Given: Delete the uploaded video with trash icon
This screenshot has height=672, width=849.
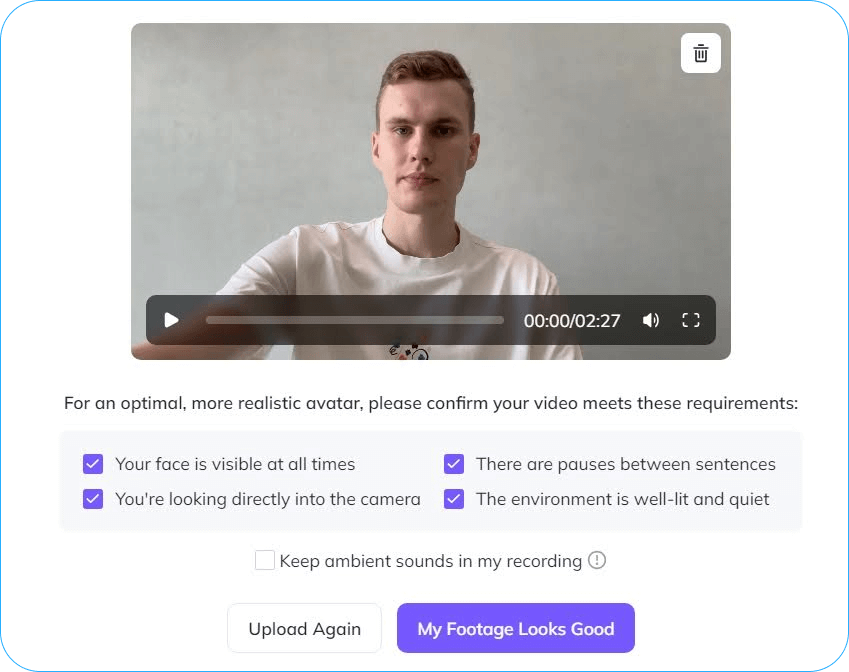Looking at the screenshot, I should click(700, 53).
